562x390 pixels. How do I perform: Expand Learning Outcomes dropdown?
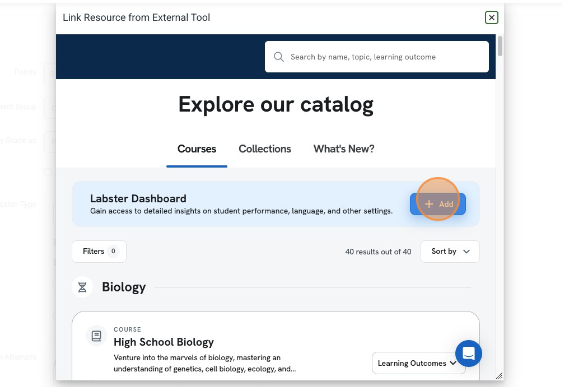[418, 363]
